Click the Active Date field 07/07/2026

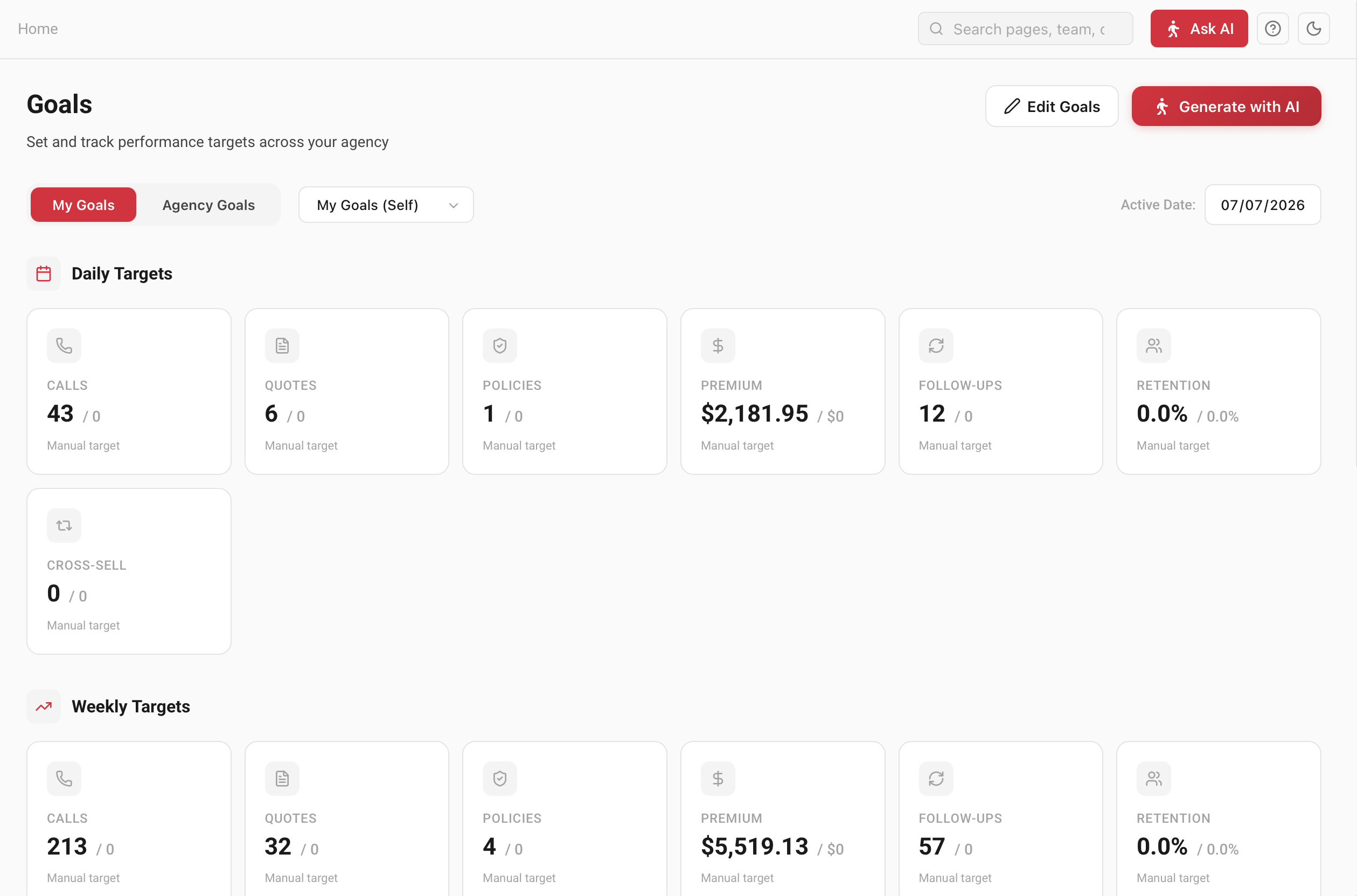click(x=1262, y=205)
